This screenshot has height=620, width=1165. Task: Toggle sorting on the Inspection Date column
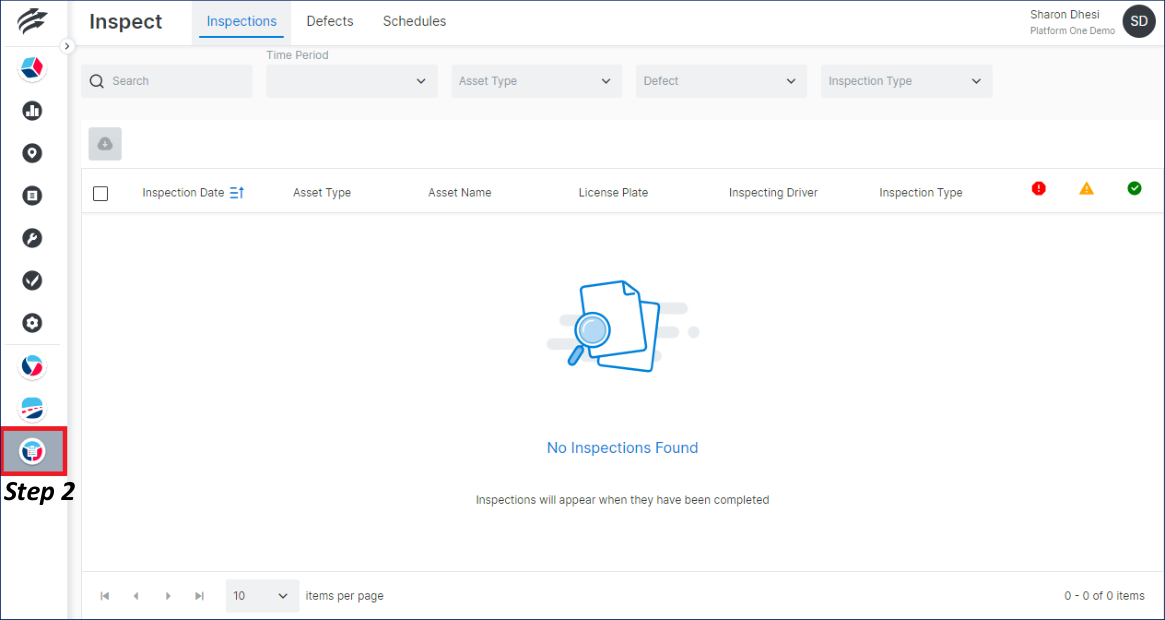pos(238,192)
